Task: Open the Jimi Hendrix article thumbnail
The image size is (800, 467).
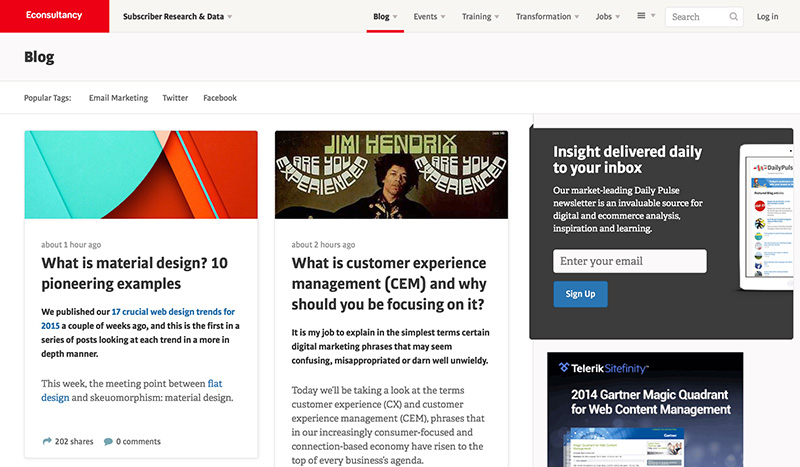Action: (391, 175)
